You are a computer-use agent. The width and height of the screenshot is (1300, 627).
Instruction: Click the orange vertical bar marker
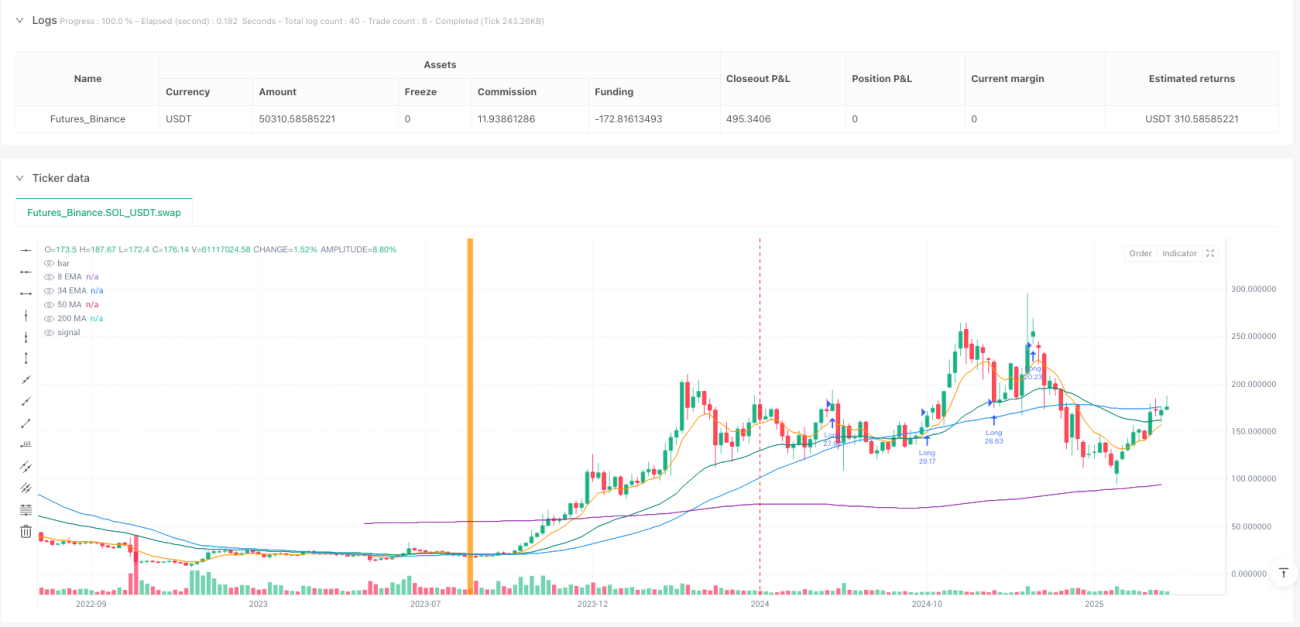pos(469,415)
